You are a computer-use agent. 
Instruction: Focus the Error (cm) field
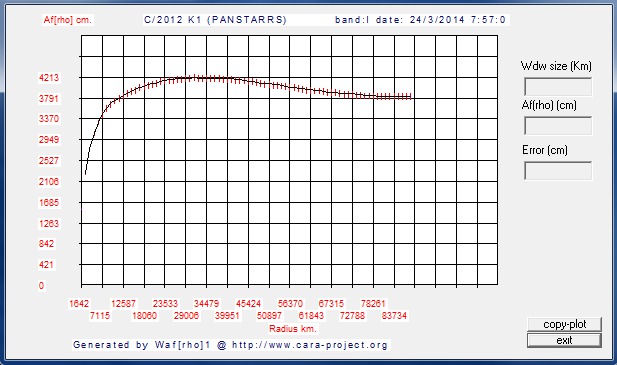point(558,171)
